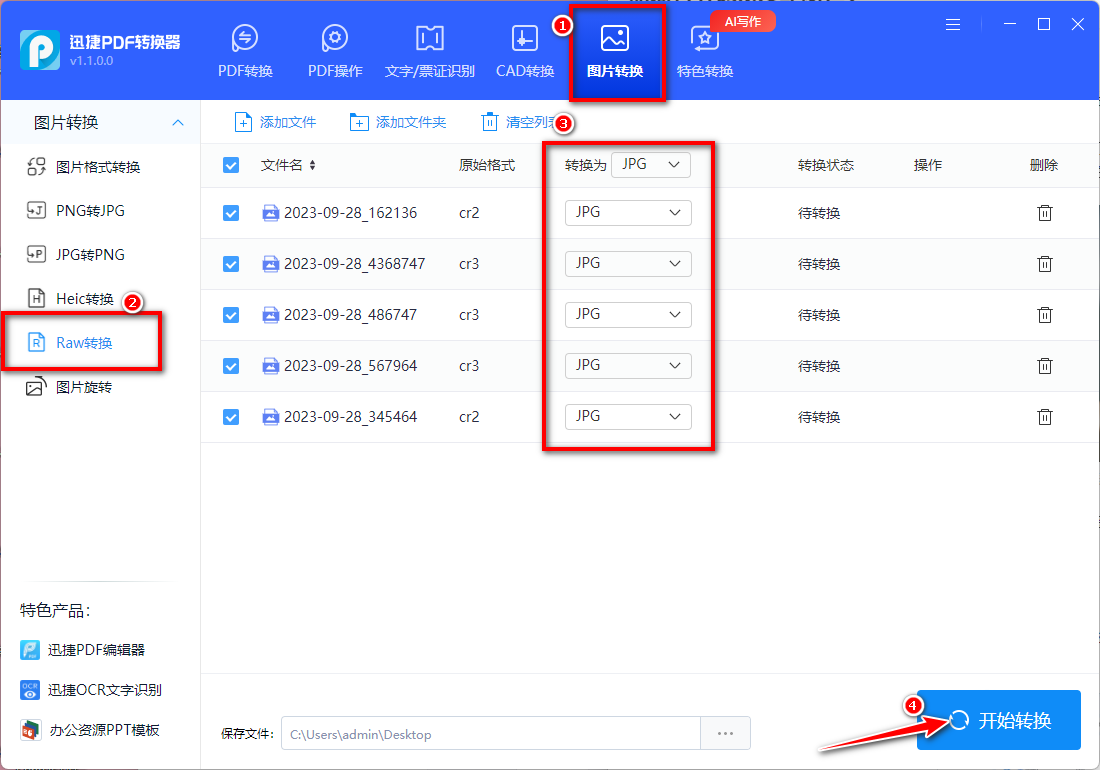Select file name 2023-09-28_4368747
This screenshot has height=770, width=1100.
[354, 264]
